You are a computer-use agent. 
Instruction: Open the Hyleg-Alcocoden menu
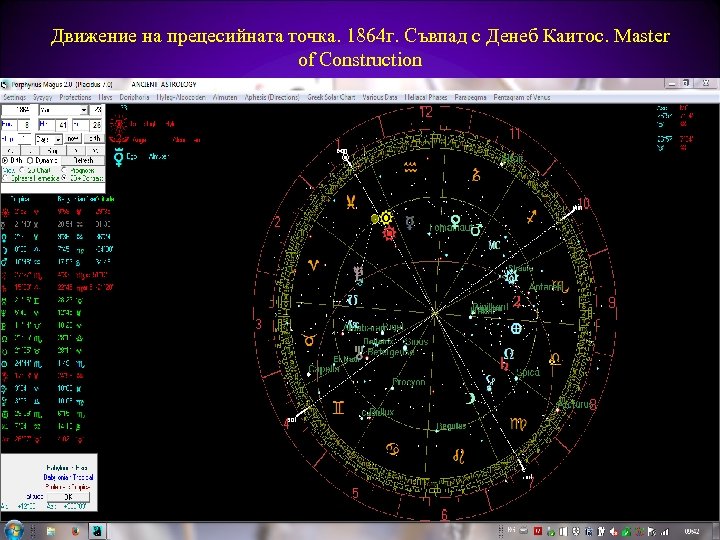(x=180, y=97)
